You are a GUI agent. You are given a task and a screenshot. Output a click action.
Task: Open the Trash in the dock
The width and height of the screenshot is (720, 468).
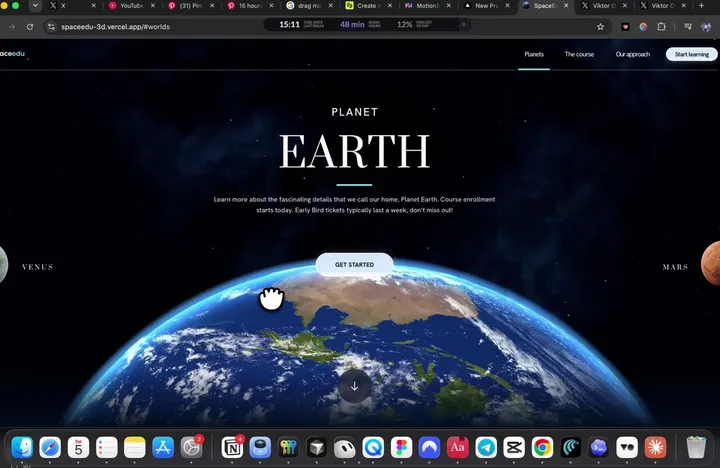pos(696,447)
